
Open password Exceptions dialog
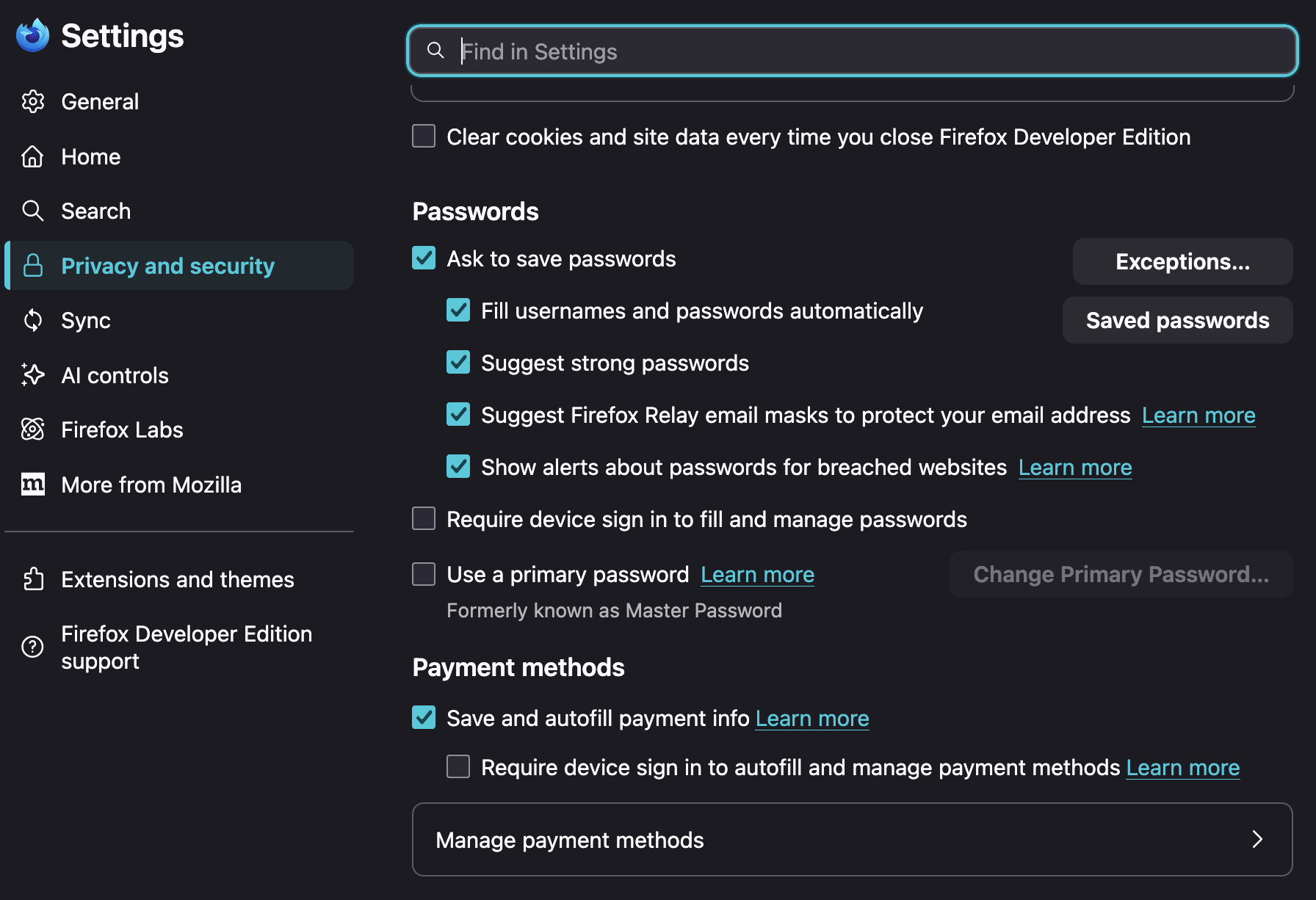(x=1182, y=261)
